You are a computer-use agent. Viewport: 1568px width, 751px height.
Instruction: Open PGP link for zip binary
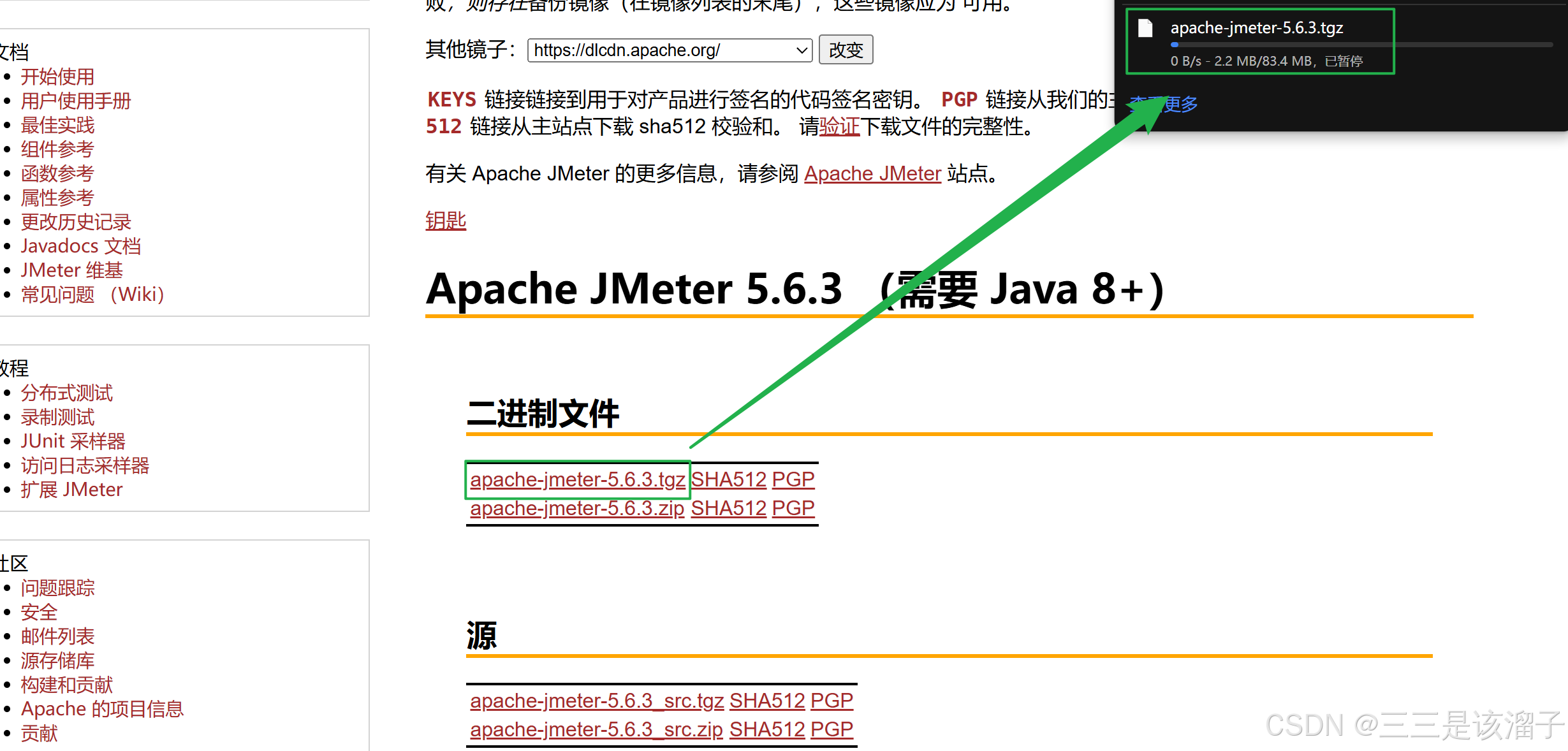tap(793, 508)
